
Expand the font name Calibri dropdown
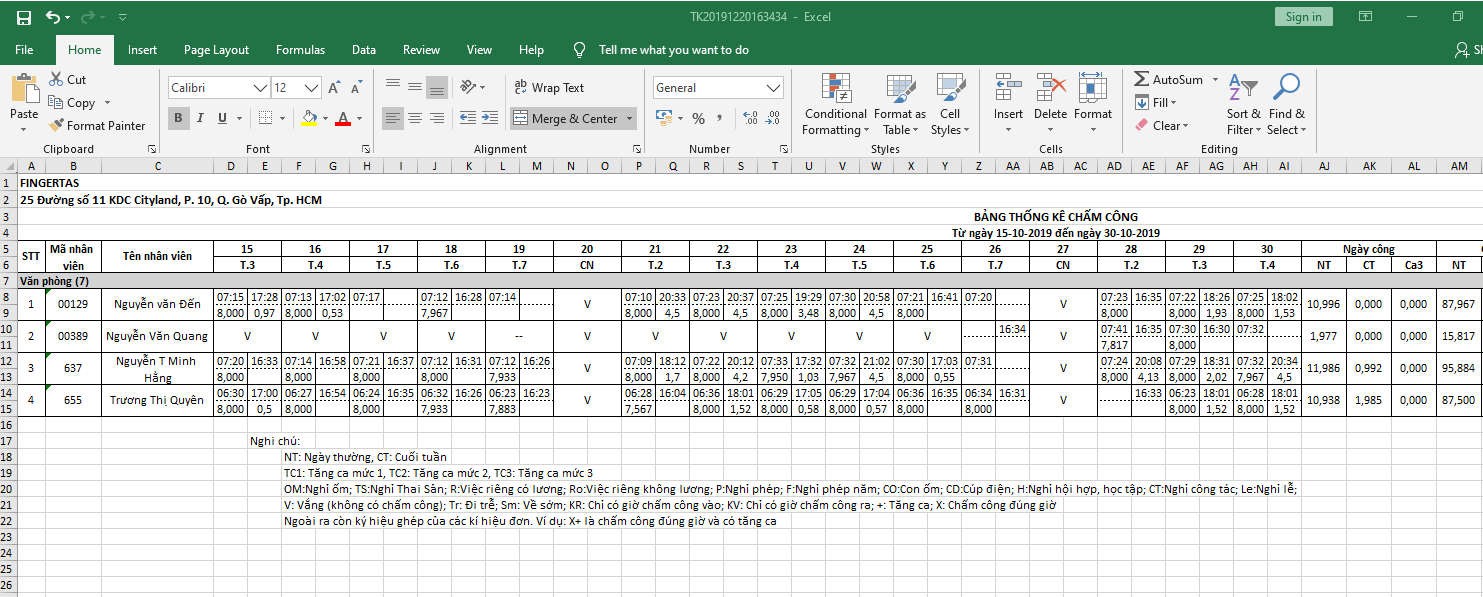click(260, 88)
